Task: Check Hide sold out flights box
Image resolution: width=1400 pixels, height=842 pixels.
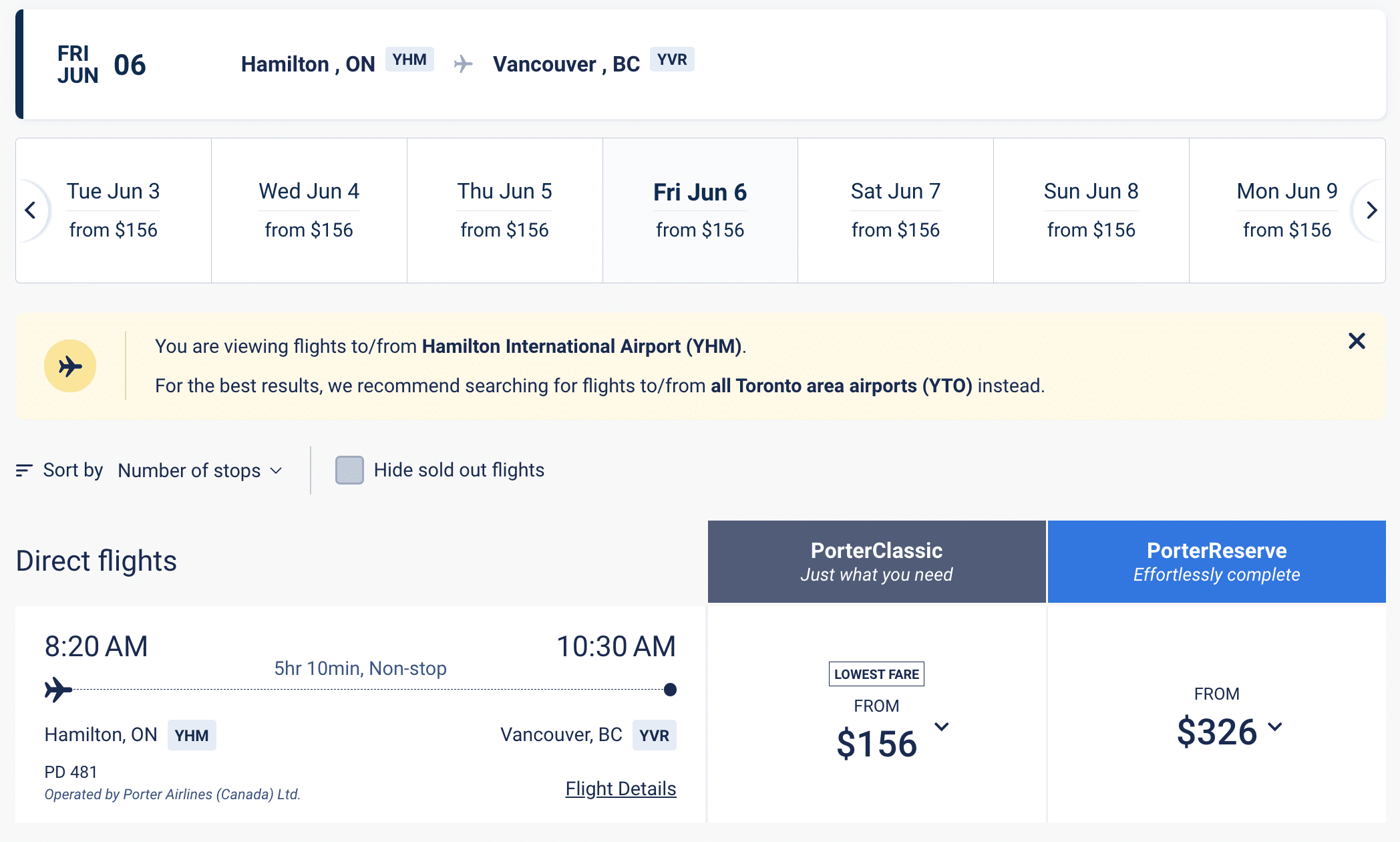Action: point(349,470)
